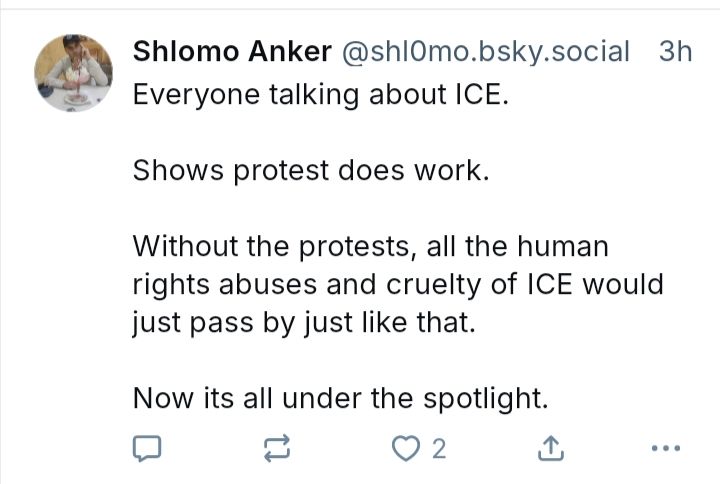Click the 3h timestamp
This screenshot has height=484, width=720.
click(676, 51)
